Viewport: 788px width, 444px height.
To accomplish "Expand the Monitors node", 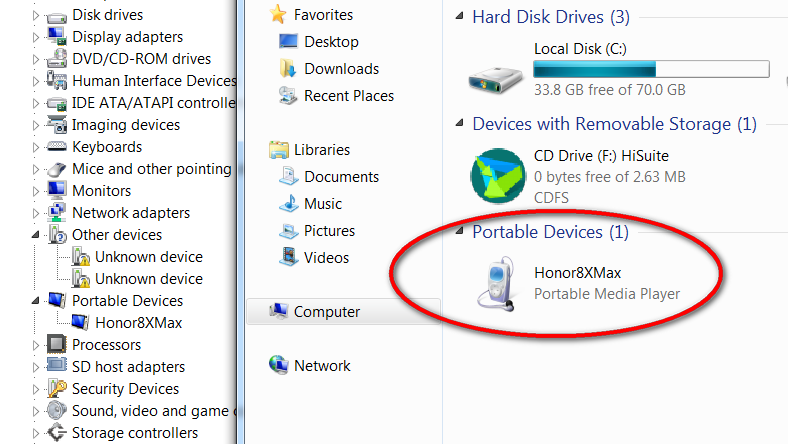I will pyautogui.click(x=36, y=191).
